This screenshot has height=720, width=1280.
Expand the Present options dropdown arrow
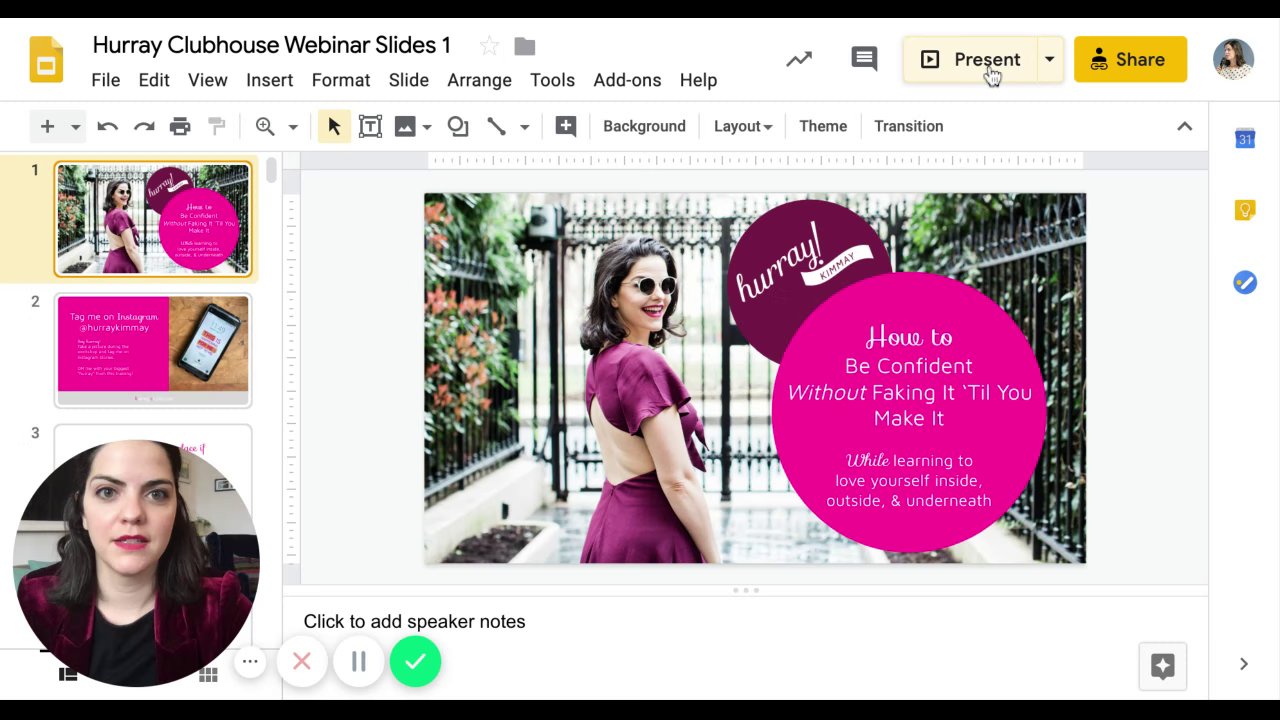pos(1049,60)
